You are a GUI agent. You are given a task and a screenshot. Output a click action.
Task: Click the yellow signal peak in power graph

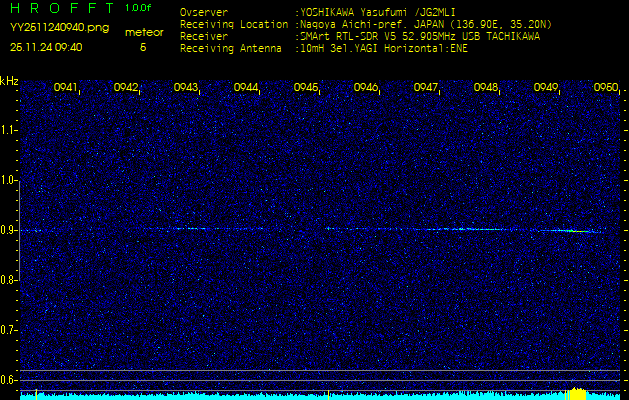[576, 394]
